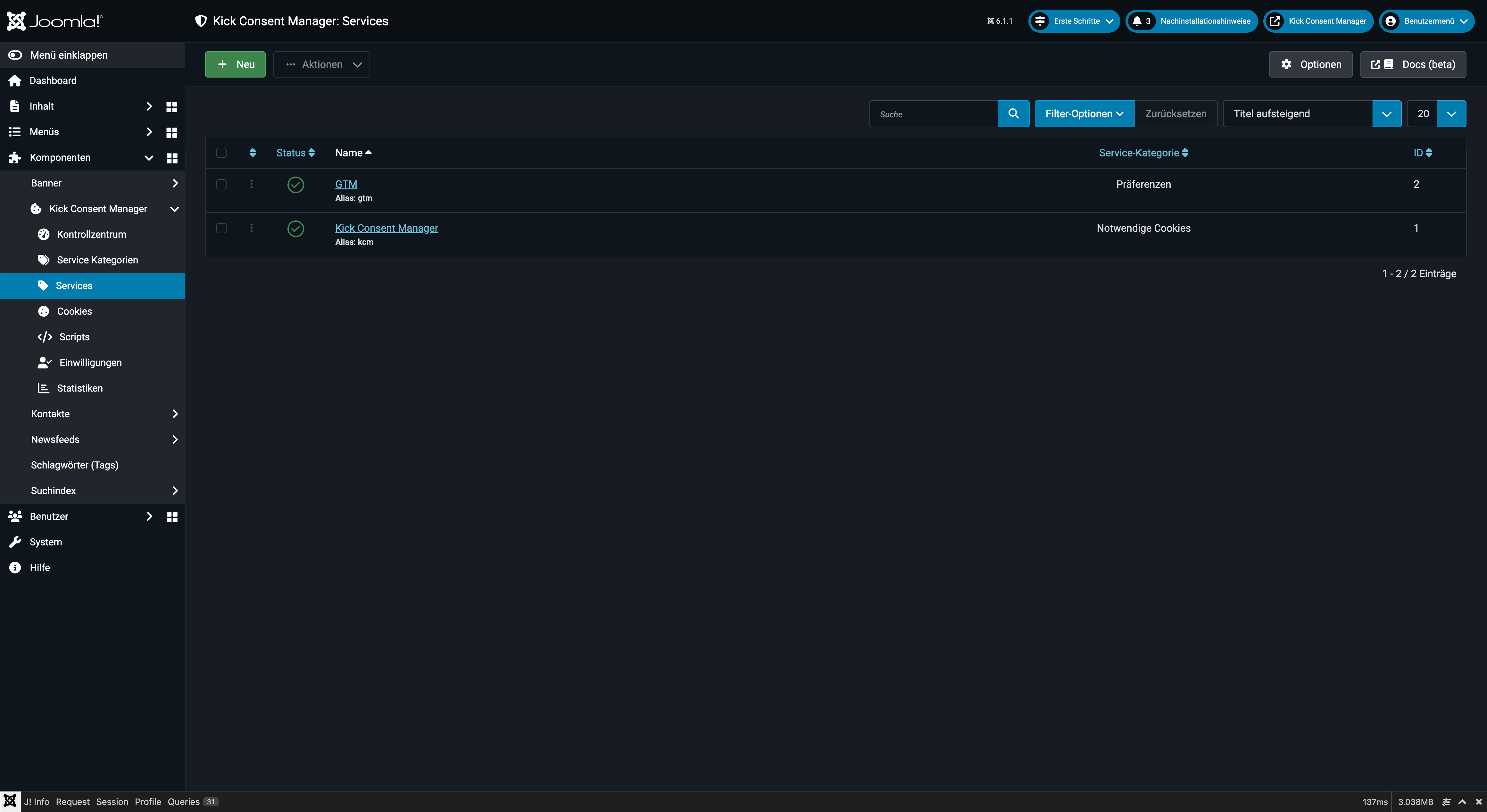Screen dimensions: 1487x812
Task: Click the search magnifier button
Action: pyautogui.click(x=1013, y=114)
